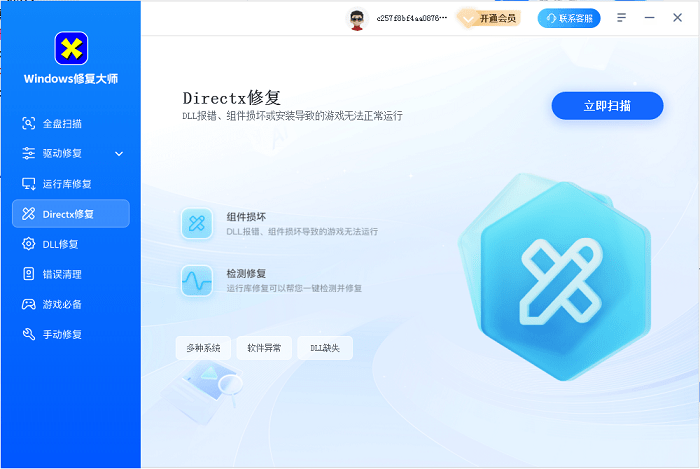The width and height of the screenshot is (700, 469).
Task: Click the 错误清理 icon in sidebar
Action: [29, 274]
